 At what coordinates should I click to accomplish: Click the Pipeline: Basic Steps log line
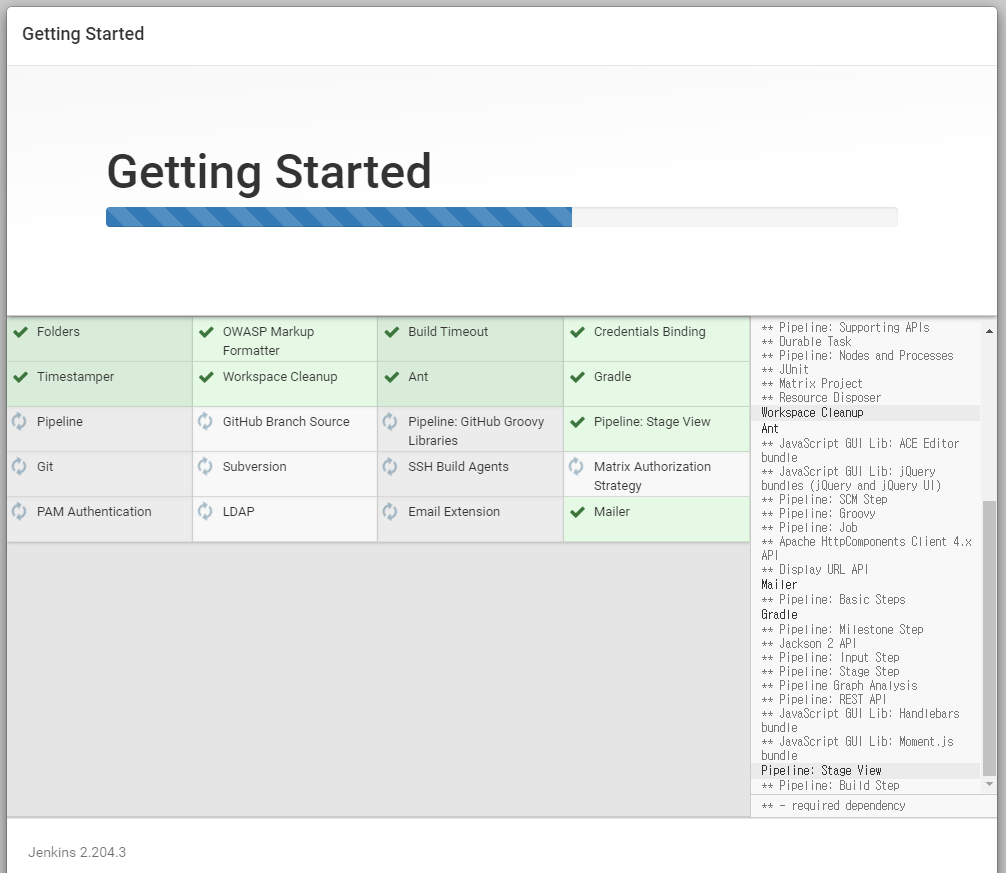pos(833,600)
